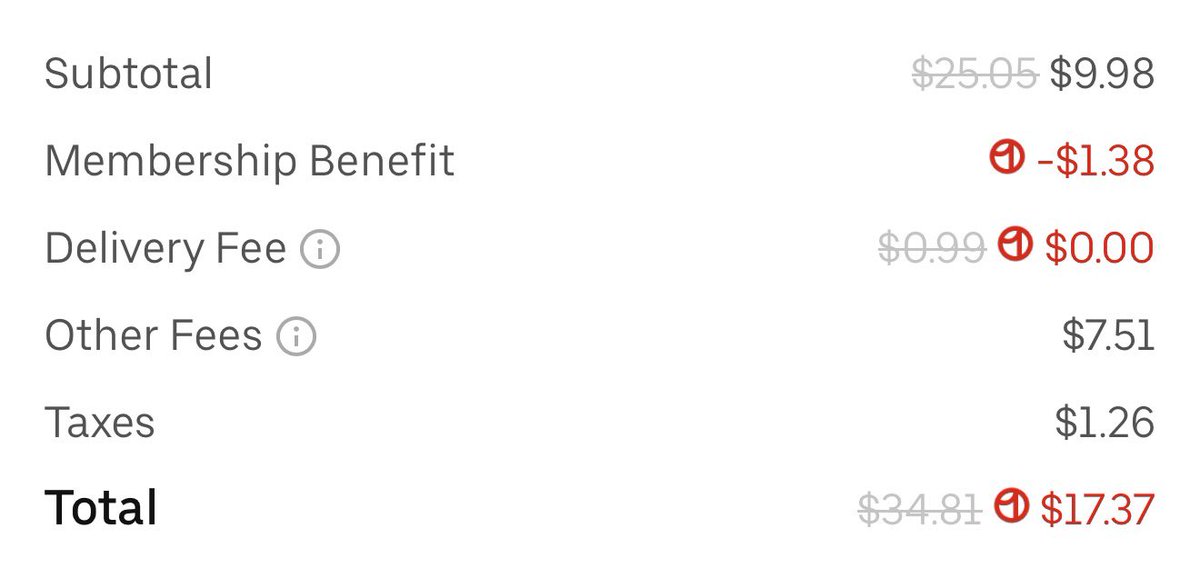Image resolution: width=1200 pixels, height=588 pixels.
Task: Click the $7.51 other fees amount
Action: click(1109, 335)
